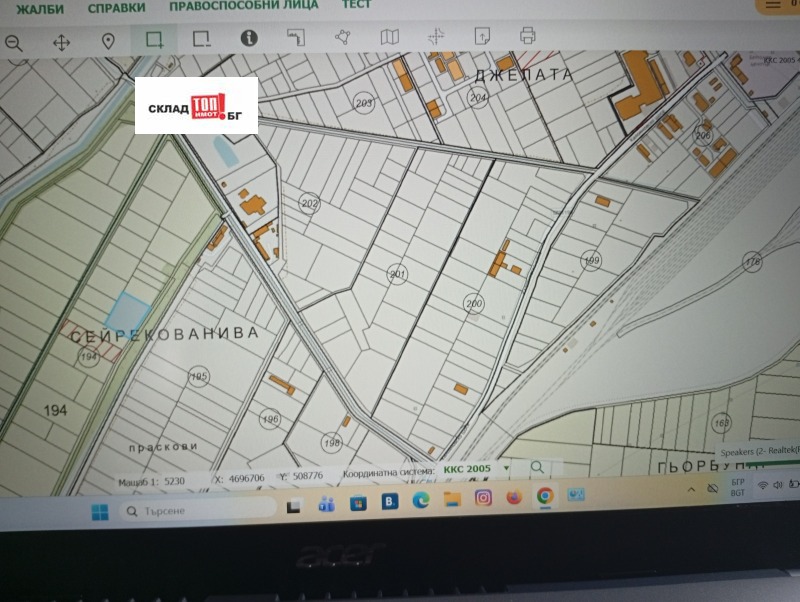The height and width of the screenshot is (602, 800).
Task: Select the ПРАВОСПОСОБНИ ЛИЦА menu item
Action: pyautogui.click(x=243, y=7)
